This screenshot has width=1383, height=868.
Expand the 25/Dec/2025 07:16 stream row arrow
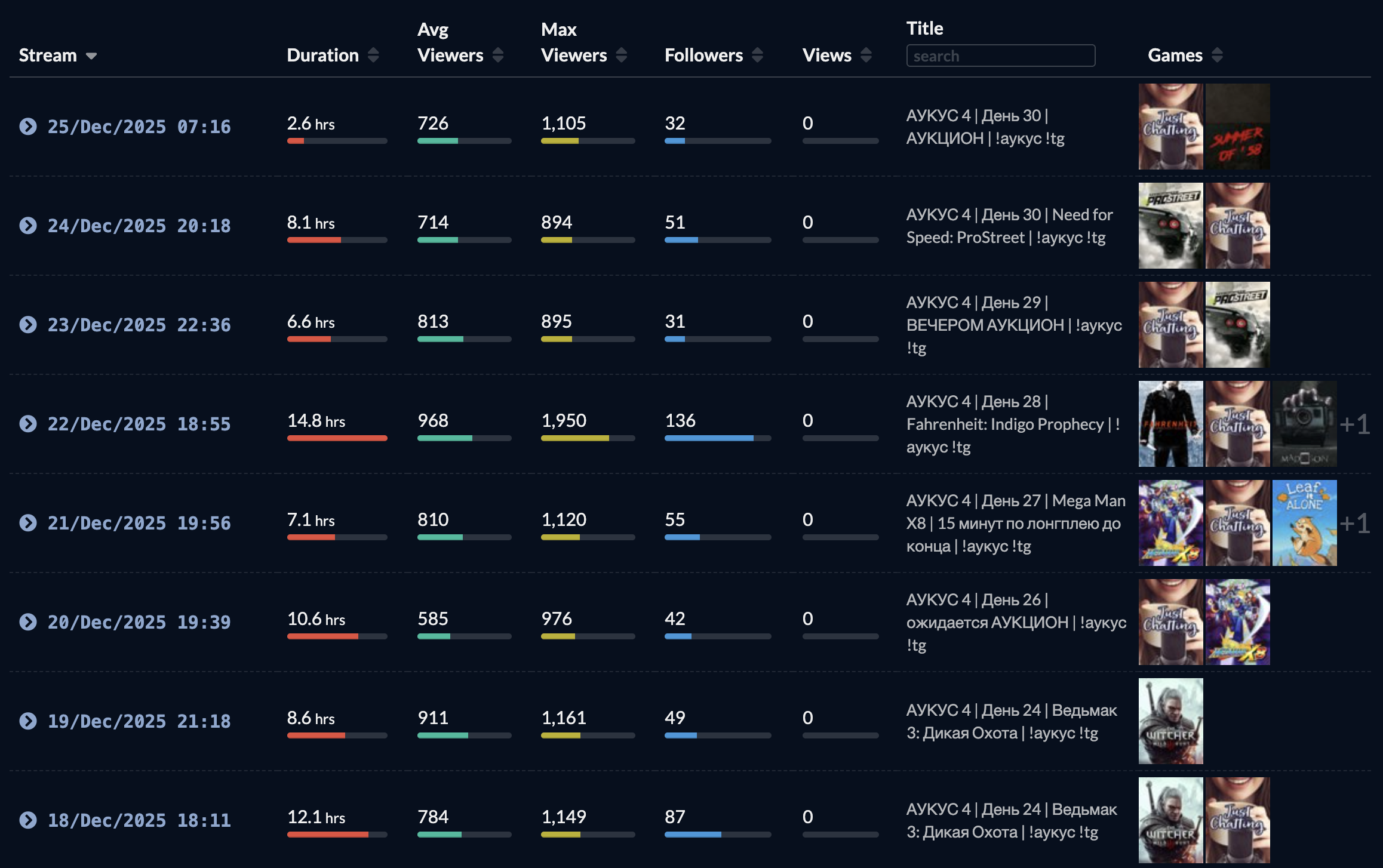pyautogui.click(x=27, y=127)
